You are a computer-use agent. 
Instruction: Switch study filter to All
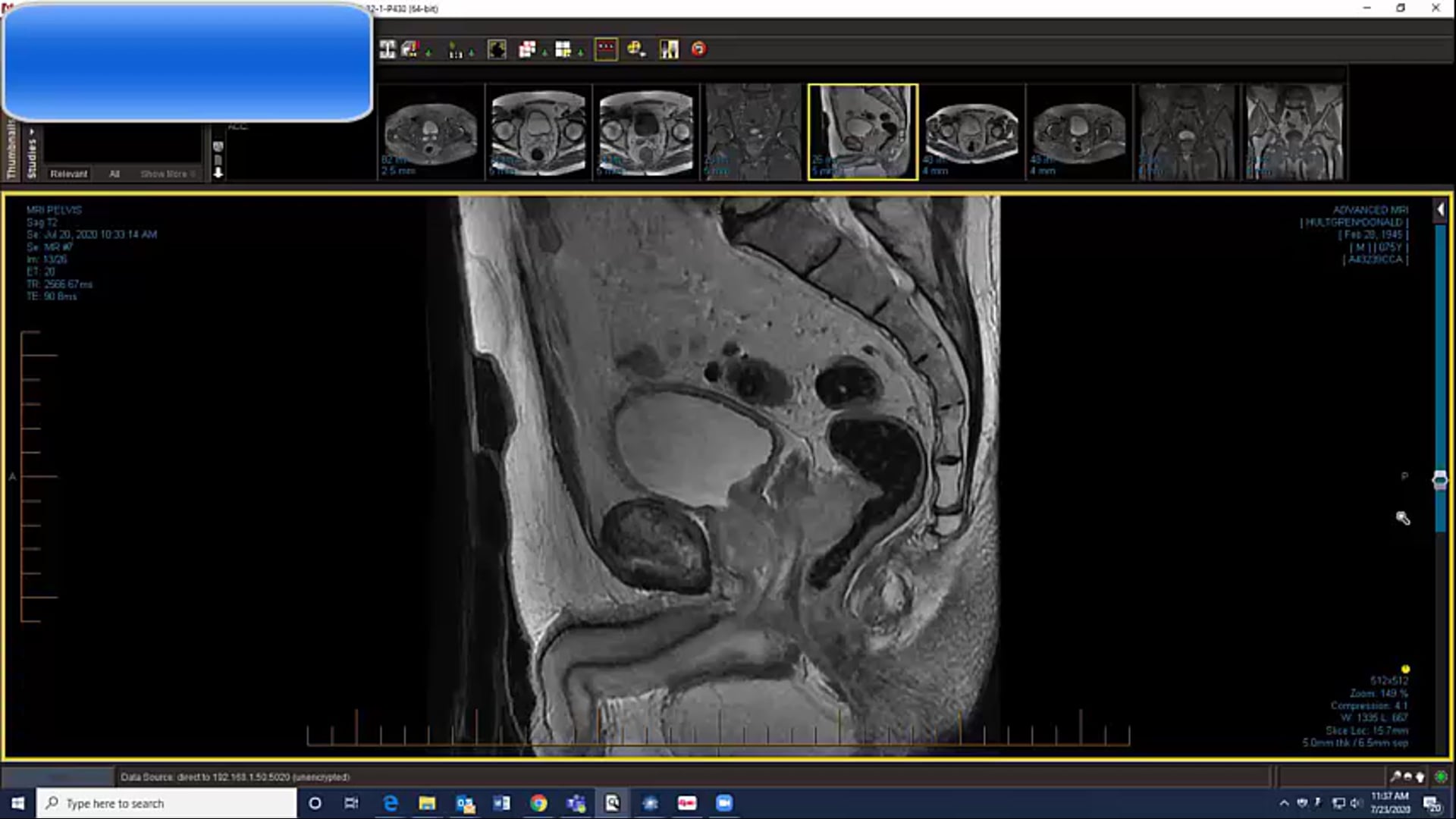114,174
